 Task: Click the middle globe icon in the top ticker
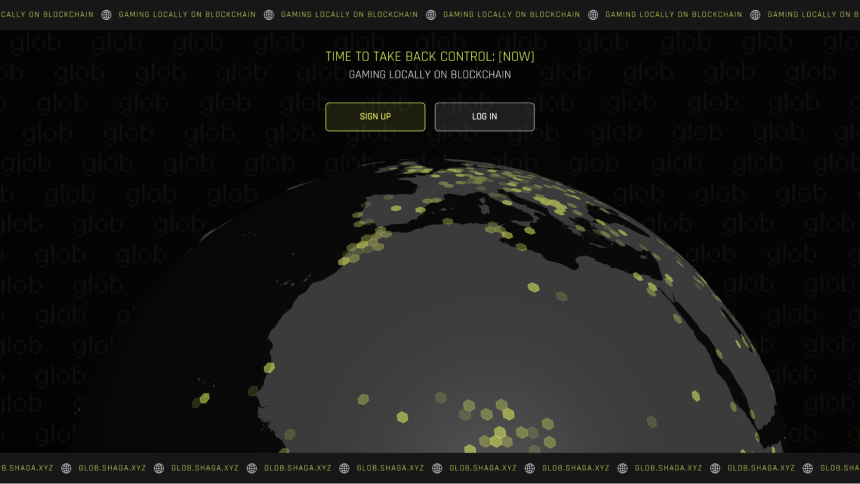click(431, 15)
